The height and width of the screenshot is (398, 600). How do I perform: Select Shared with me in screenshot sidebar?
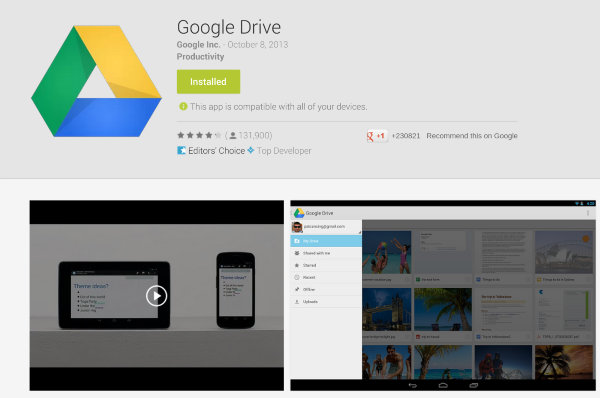(x=326, y=253)
